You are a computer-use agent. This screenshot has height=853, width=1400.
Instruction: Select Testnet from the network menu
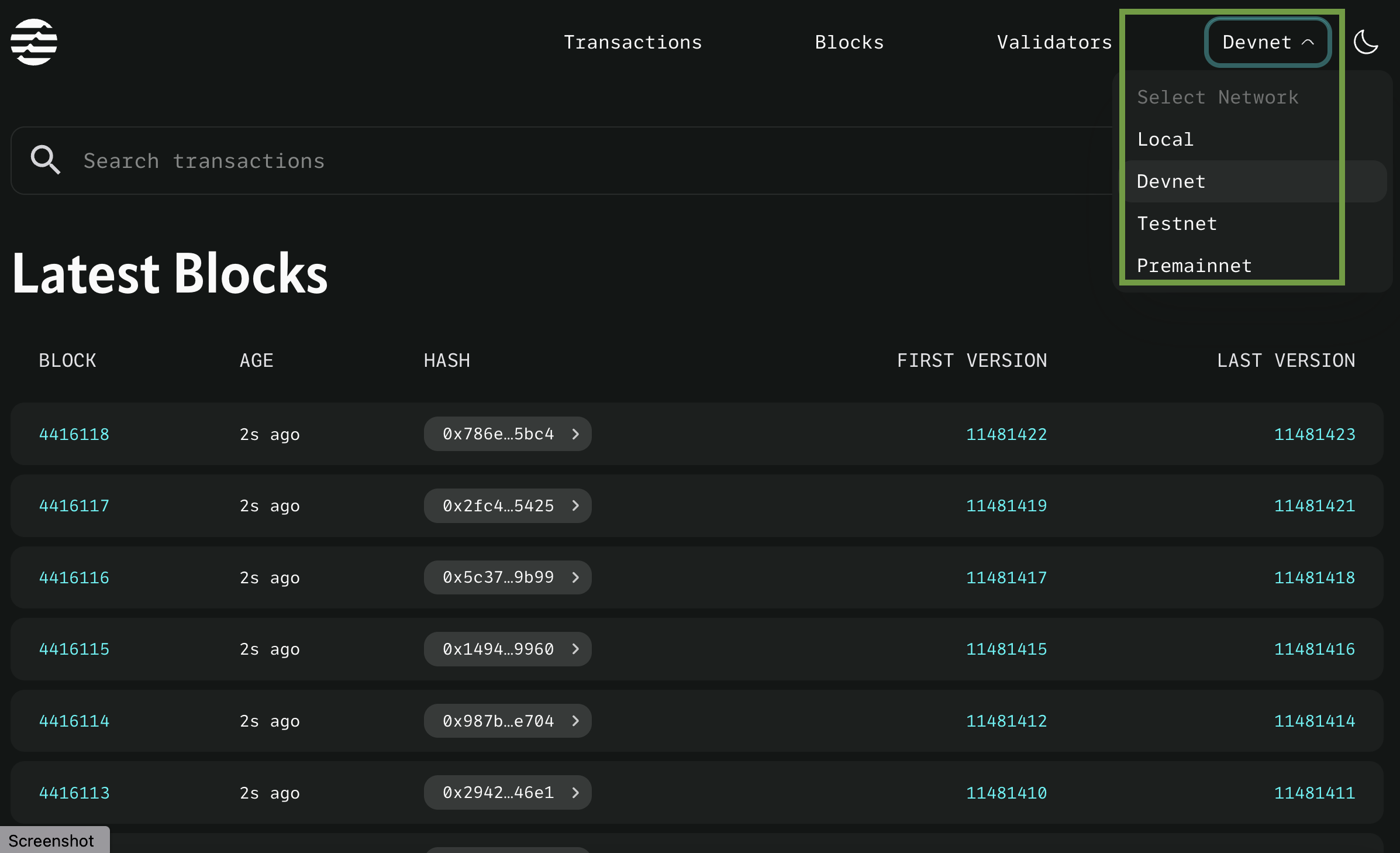pyautogui.click(x=1177, y=223)
